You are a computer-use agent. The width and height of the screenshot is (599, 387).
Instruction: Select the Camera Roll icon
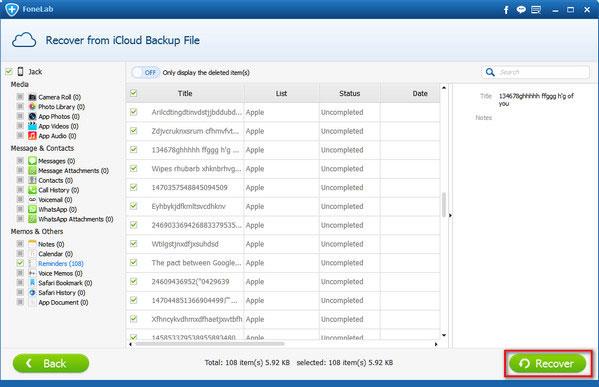32,97
